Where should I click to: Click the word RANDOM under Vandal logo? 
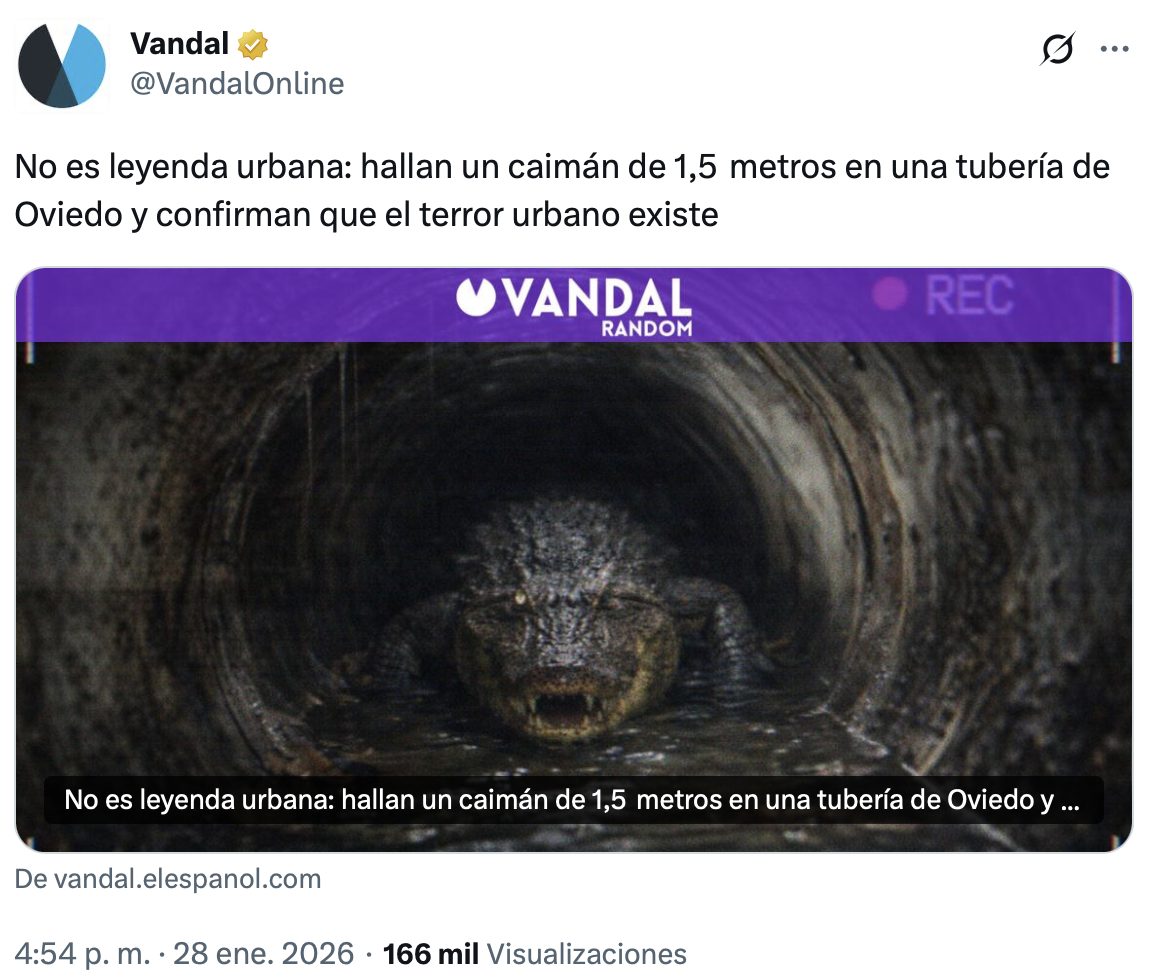coord(647,329)
